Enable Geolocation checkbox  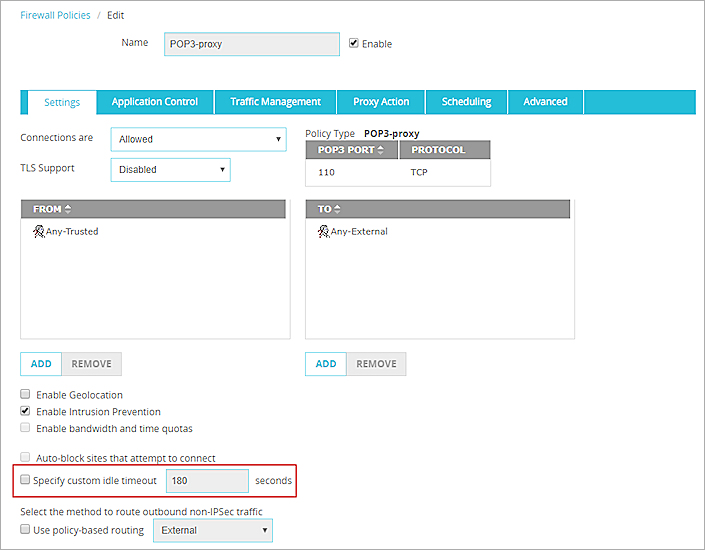click(x=26, y=395)
